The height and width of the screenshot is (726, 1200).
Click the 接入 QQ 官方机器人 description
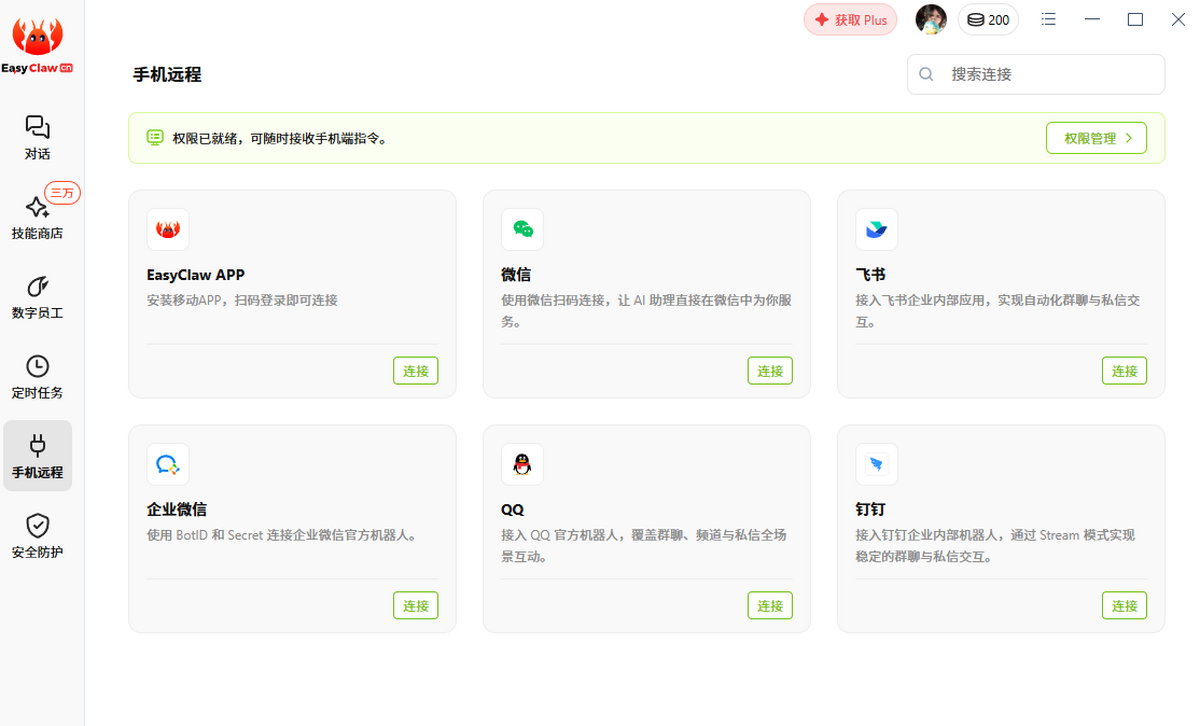pos(644,546)
